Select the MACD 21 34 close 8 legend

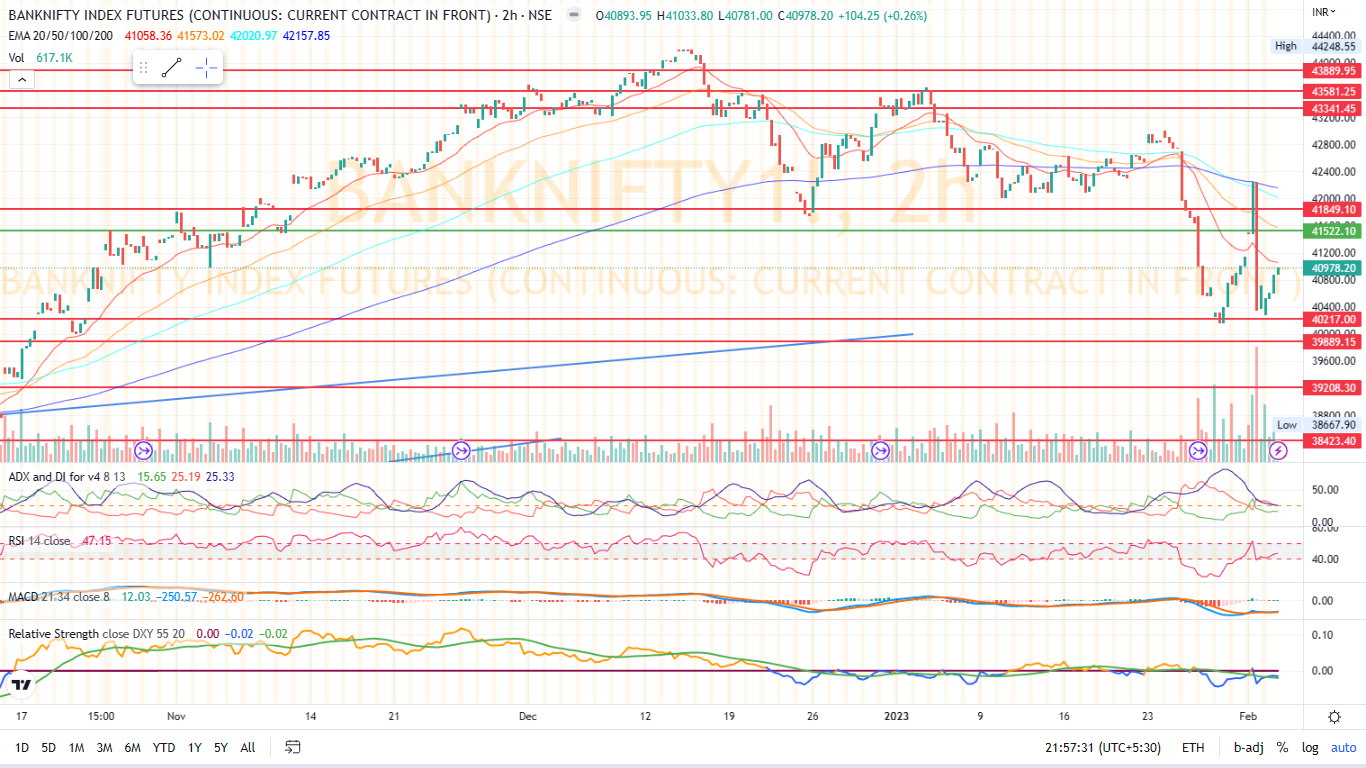(61, 596)
